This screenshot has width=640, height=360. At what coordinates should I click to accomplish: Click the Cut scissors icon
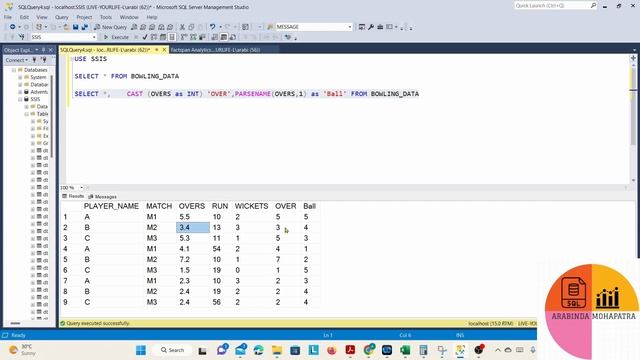pyautogui.click(x=182, y=27)
